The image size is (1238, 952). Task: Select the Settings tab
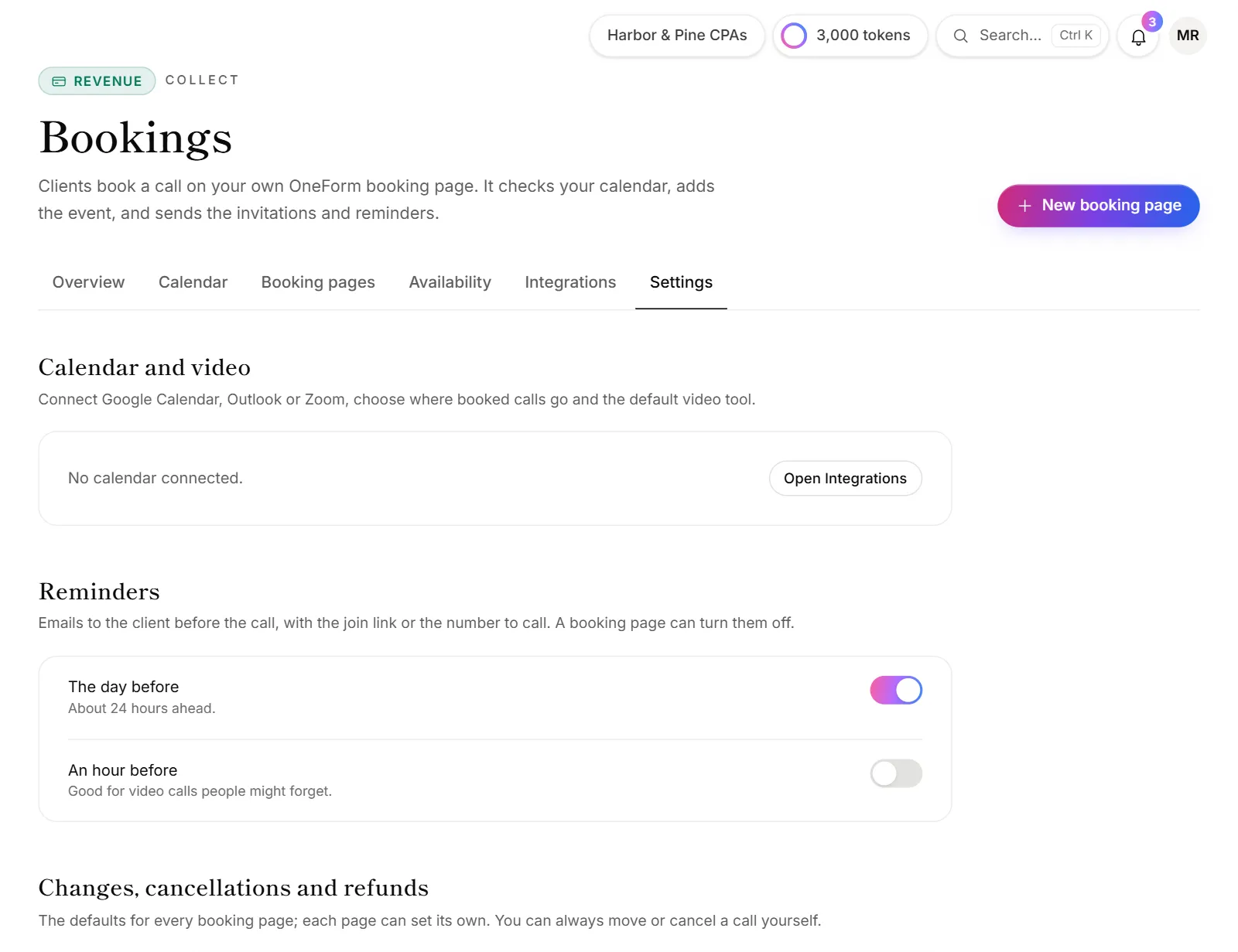click(x=681, y=282)
